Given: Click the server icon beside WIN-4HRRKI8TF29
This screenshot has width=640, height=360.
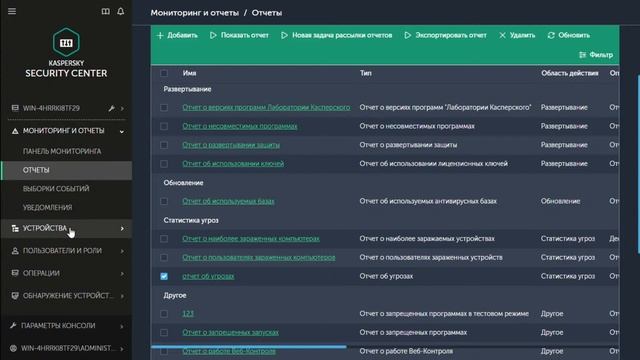Looking at the screenshot, I should (15, 108).
